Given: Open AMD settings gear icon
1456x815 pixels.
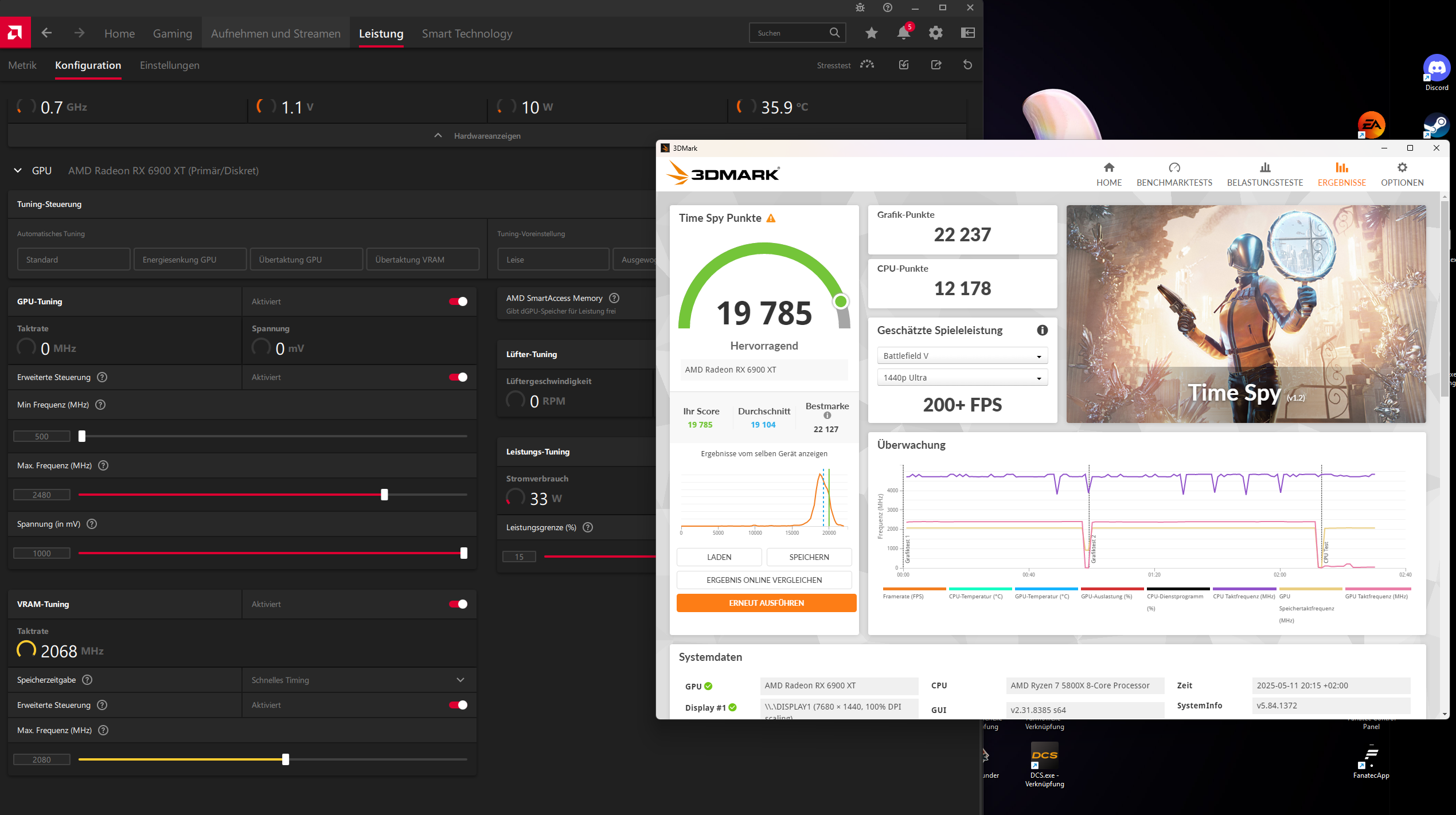Looking at the screenshot, I should pyautogui.click(x=935, y=33).
